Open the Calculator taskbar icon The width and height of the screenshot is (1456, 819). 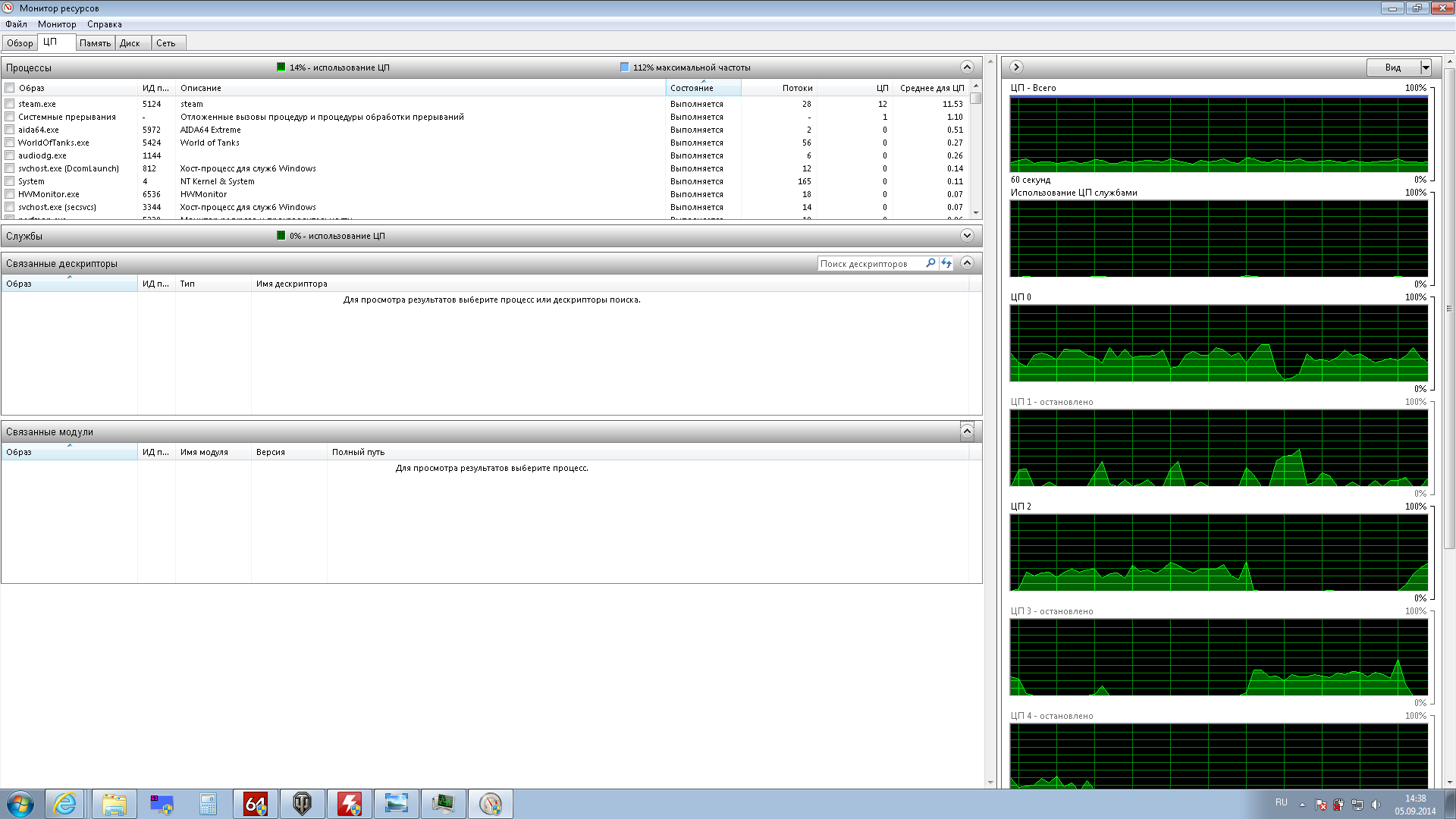coord(209,804)
